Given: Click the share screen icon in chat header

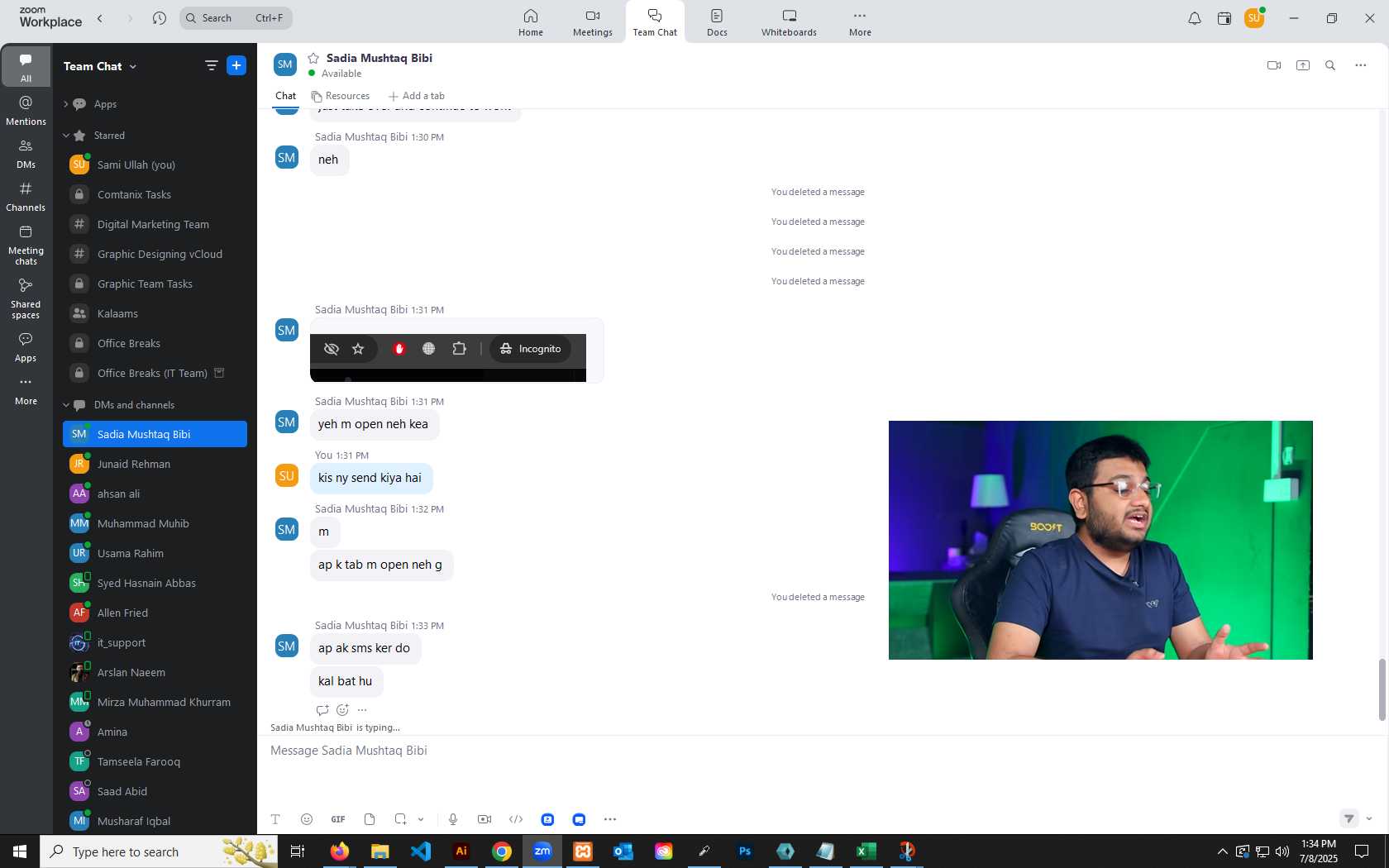Looking at the screenshot, I should [1303, 65].
